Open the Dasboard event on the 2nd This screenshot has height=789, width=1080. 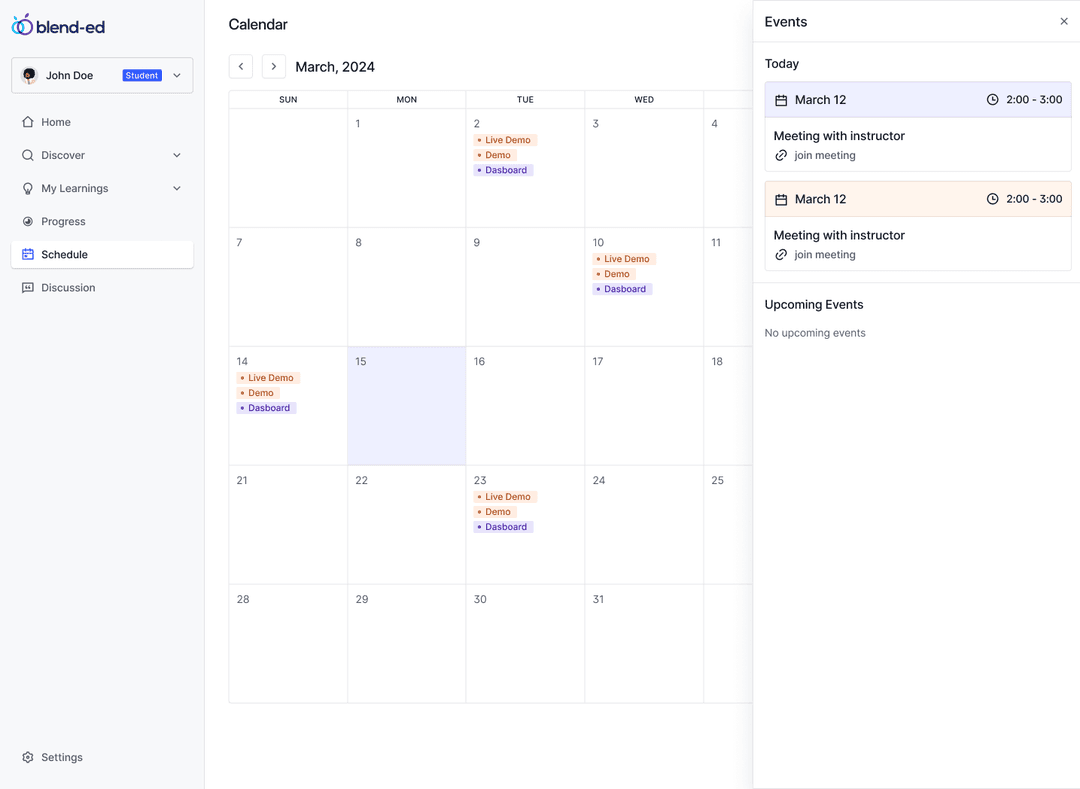[x=503, y=170]
